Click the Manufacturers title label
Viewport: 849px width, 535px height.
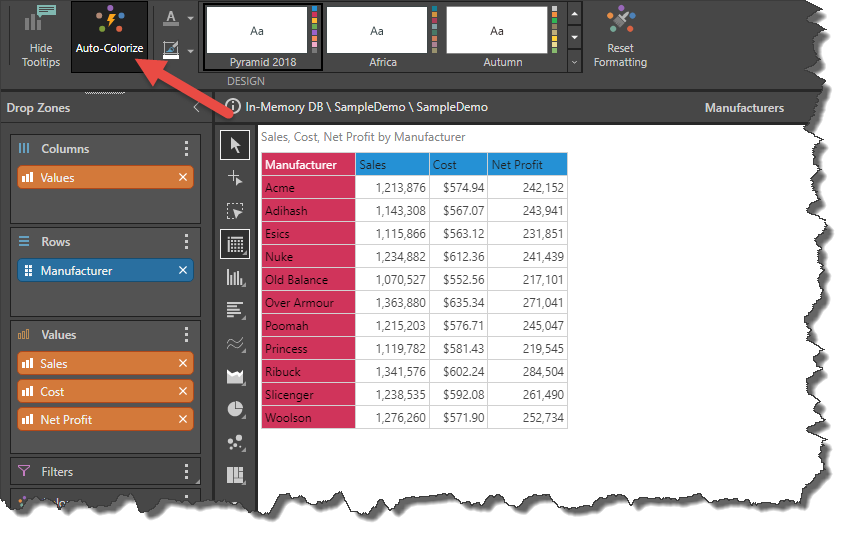pos(744,108)
